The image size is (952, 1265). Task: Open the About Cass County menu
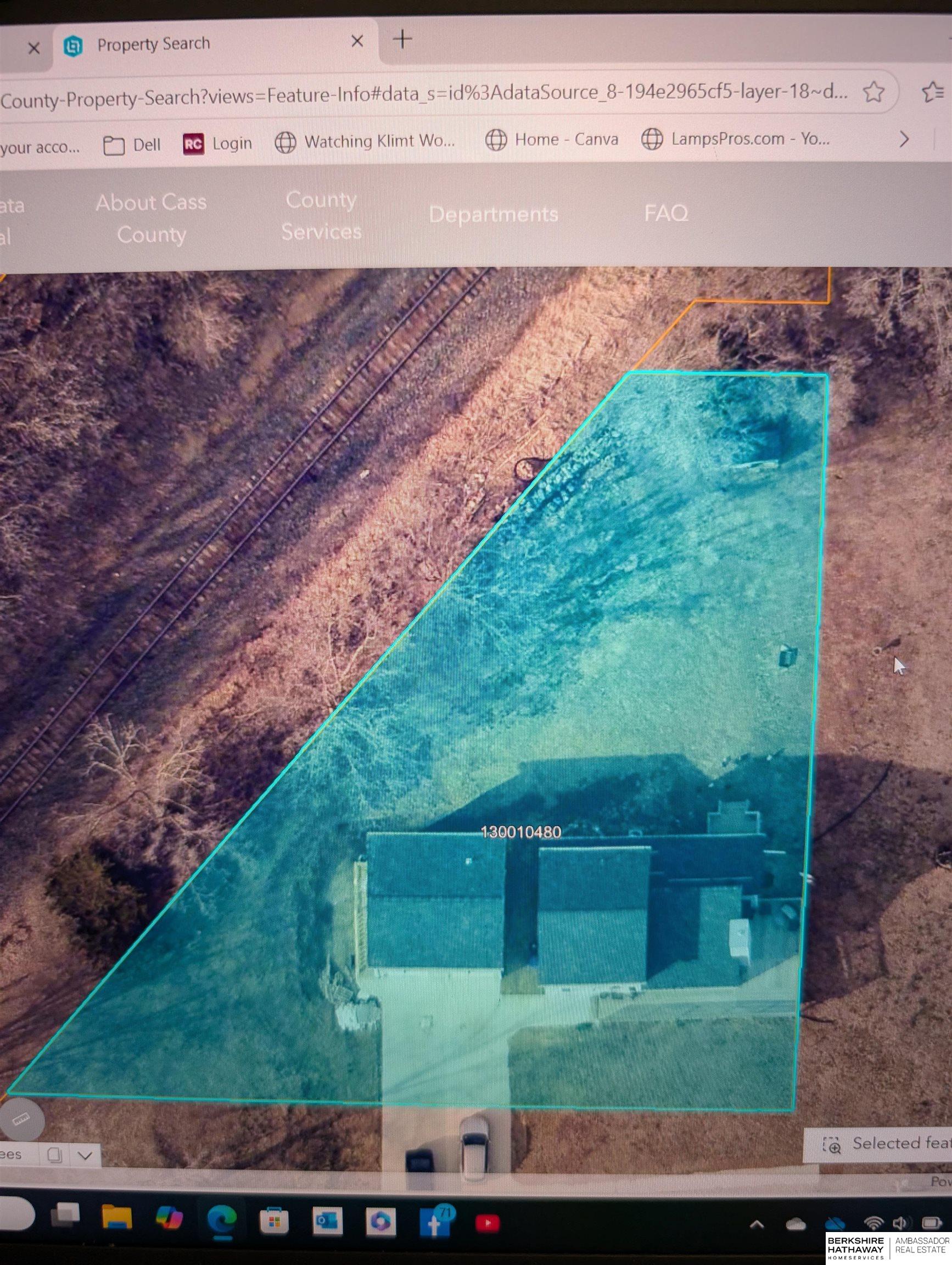click(x=151, y=218)
